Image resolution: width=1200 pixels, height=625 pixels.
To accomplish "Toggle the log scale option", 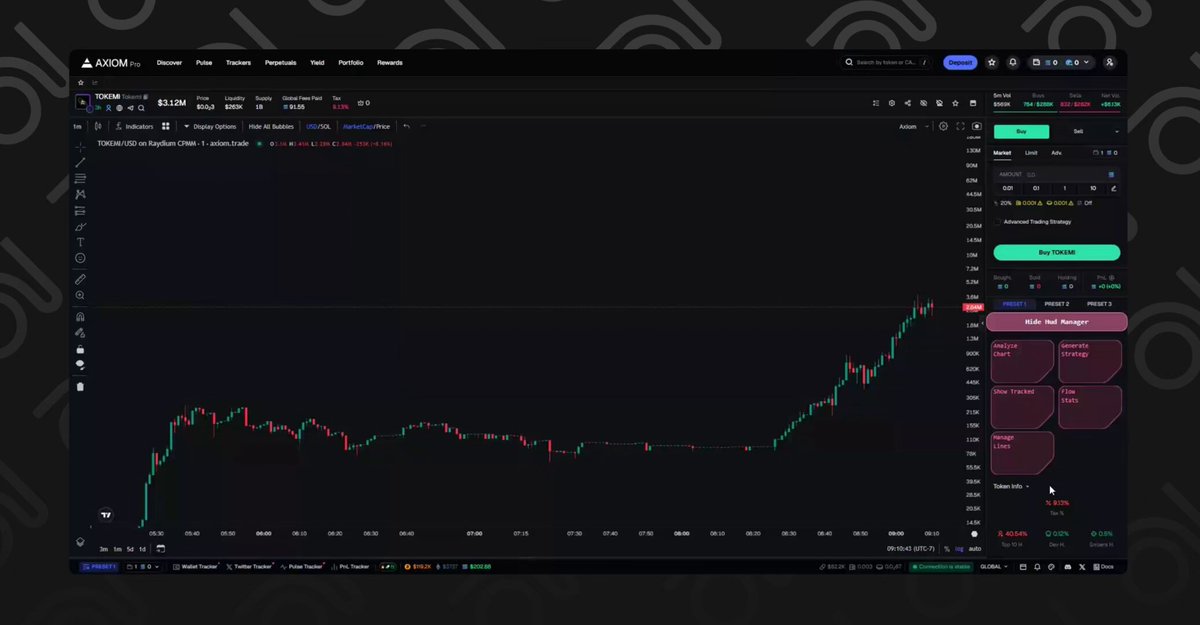I will [960, 549].
